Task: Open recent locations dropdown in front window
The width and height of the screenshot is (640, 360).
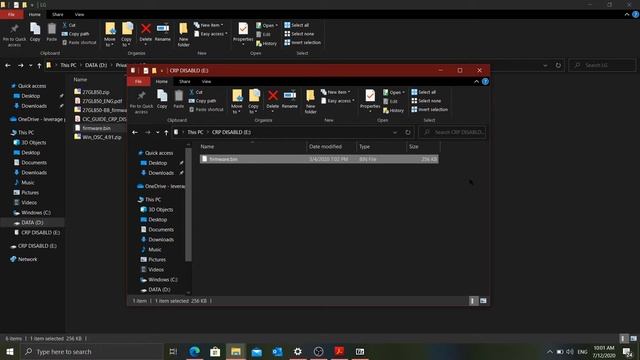Action: pyautogui.click(x=158, y=132)
